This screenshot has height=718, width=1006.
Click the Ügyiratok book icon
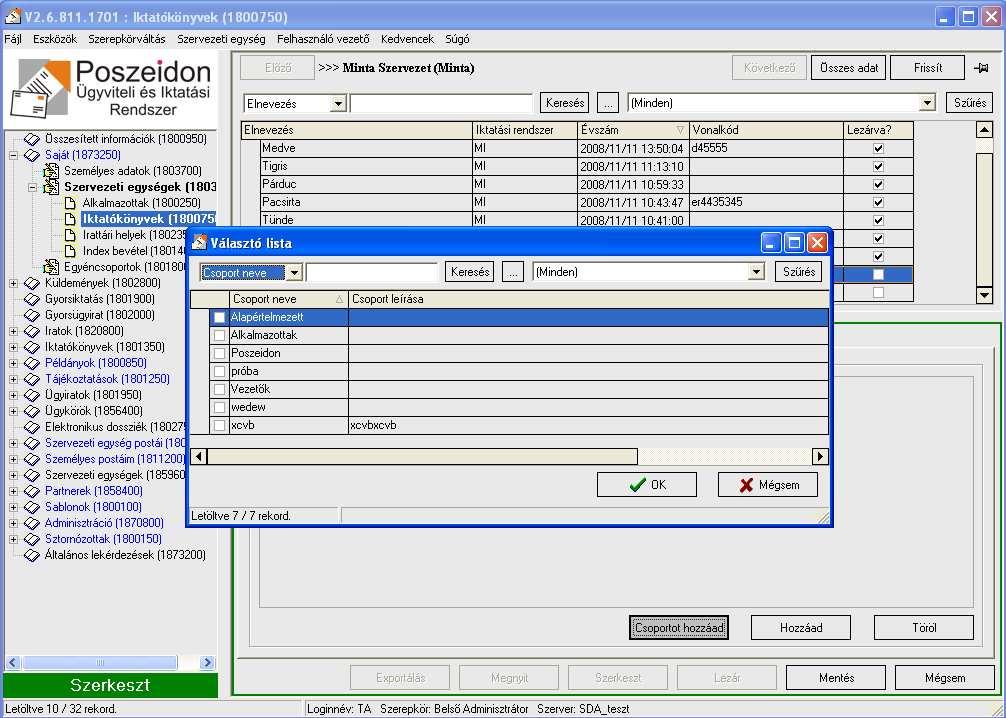[32, 395]
